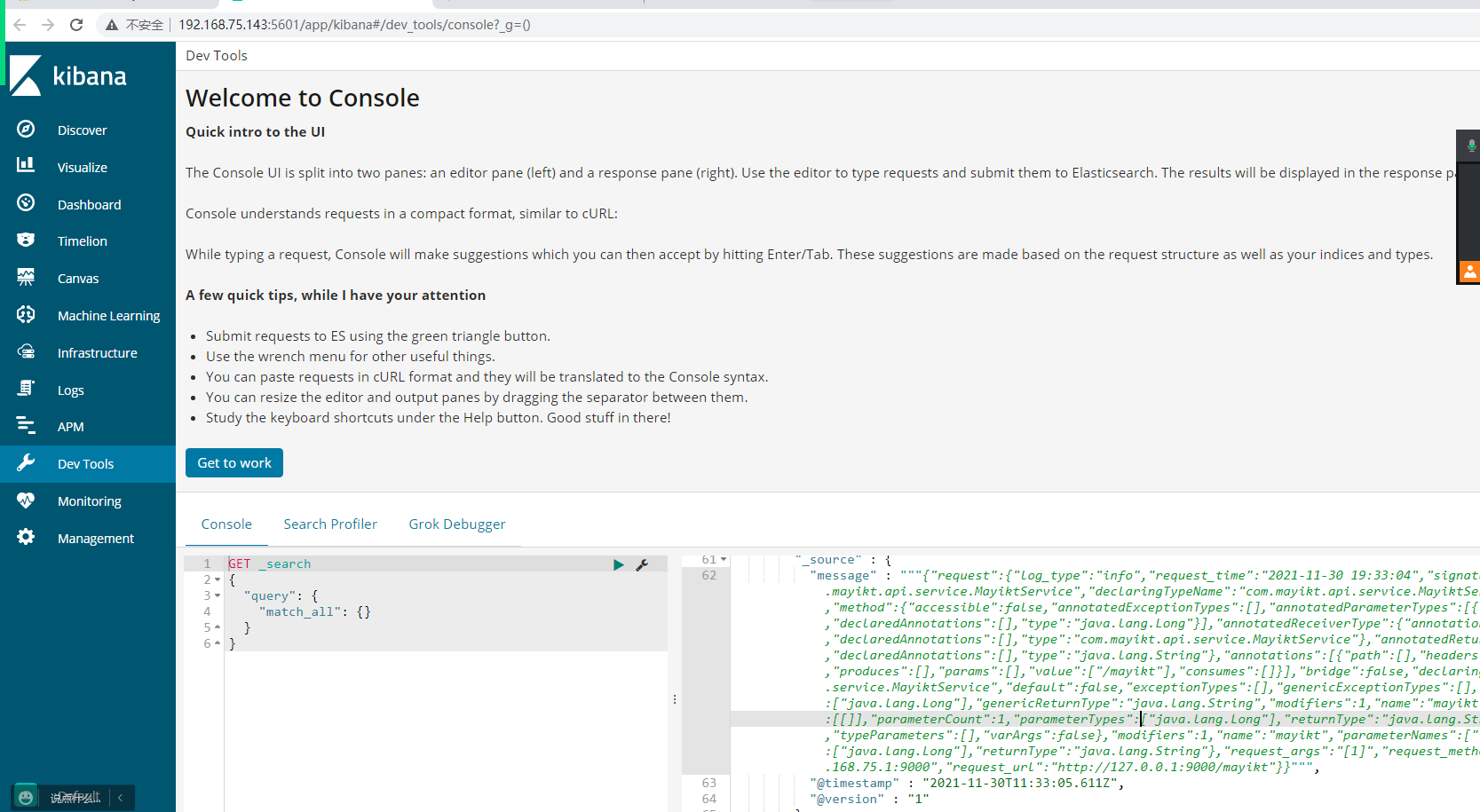The image size is (1480, 812).
Task: Click response gutter line number 62
Action: [x=708, y=575]
